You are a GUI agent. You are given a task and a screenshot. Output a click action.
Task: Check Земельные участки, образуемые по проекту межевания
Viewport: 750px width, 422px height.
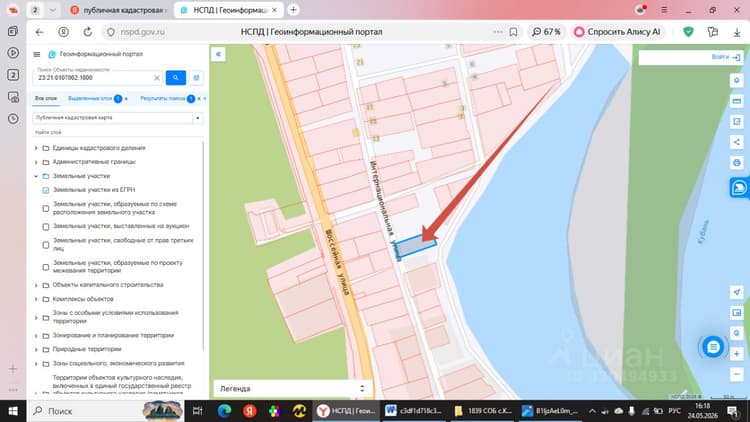click(45, 267)
